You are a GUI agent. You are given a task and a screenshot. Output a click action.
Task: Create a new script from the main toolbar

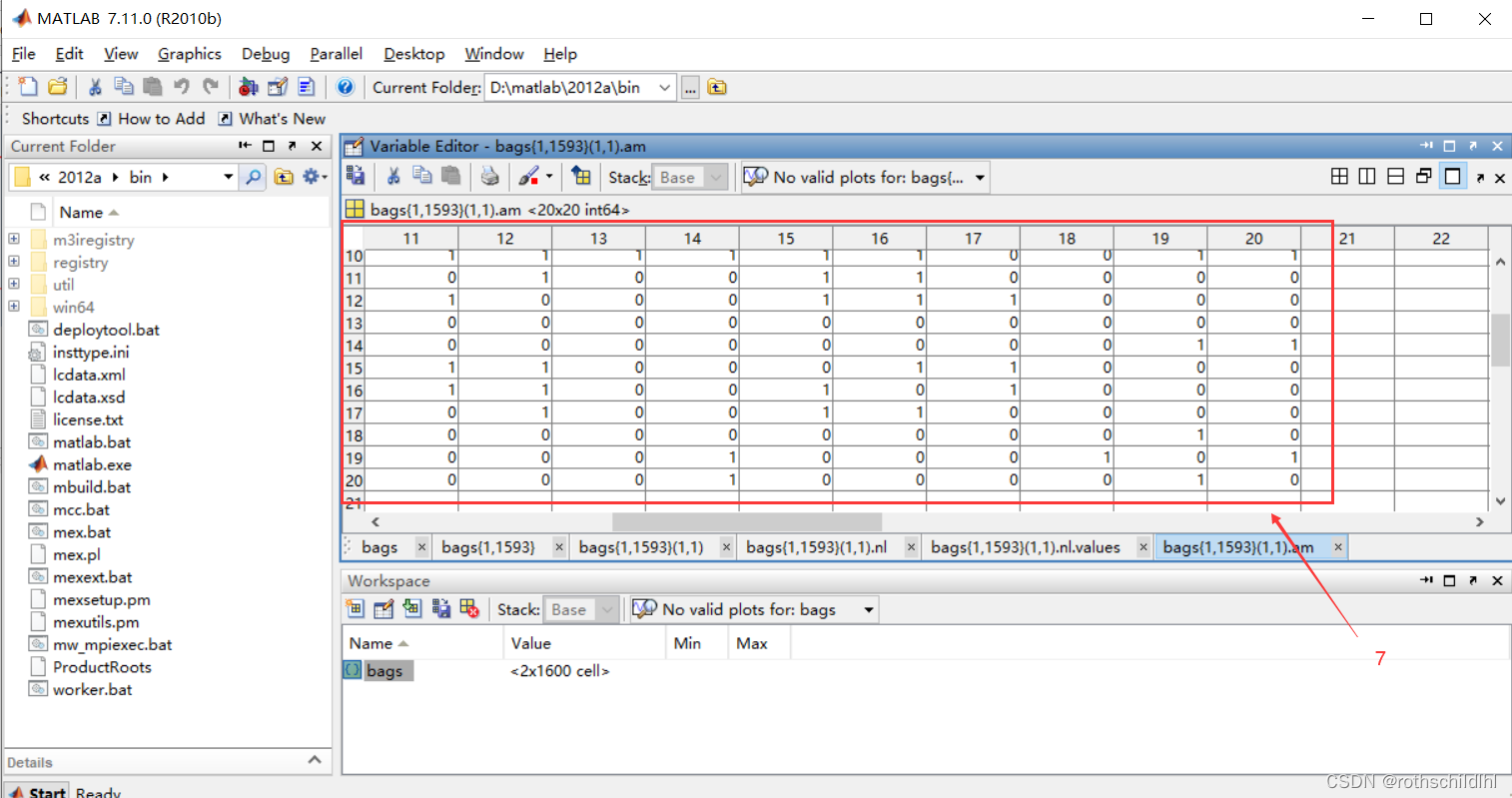tap(28, 87)
